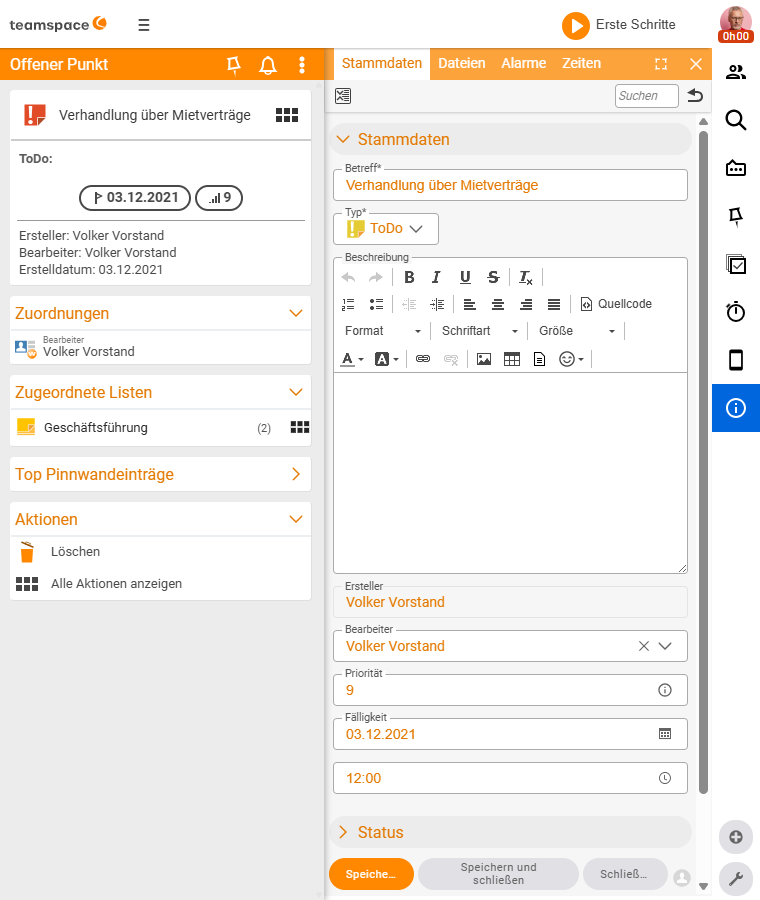Viewport: 760px width, 900px height.
Task: Open the hamburger navigation menu
Action: coord(144,25)
